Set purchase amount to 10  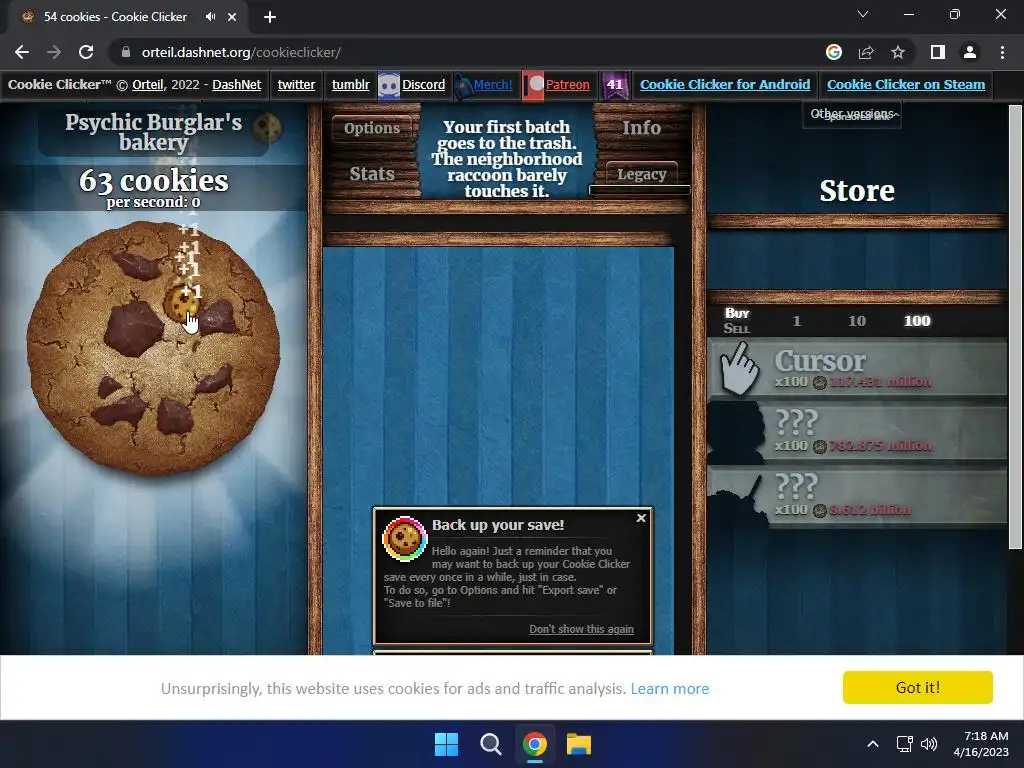tap(857, 321)
